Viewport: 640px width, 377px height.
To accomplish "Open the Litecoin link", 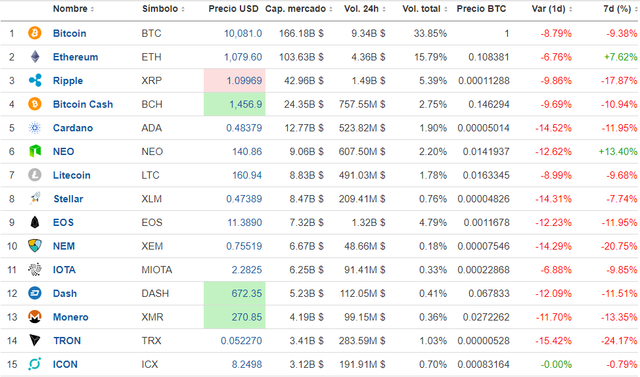I will (71, 175).
